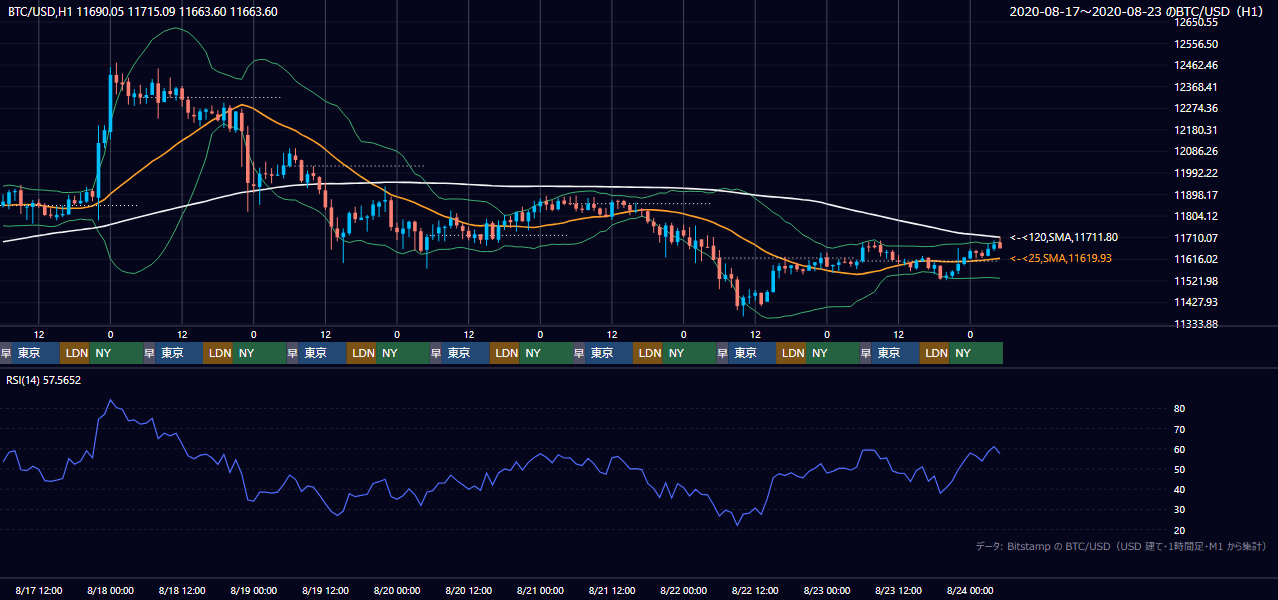Click RSI scale level 50
This screenshot has width=1278, height=600.
tap(1180, 469)
